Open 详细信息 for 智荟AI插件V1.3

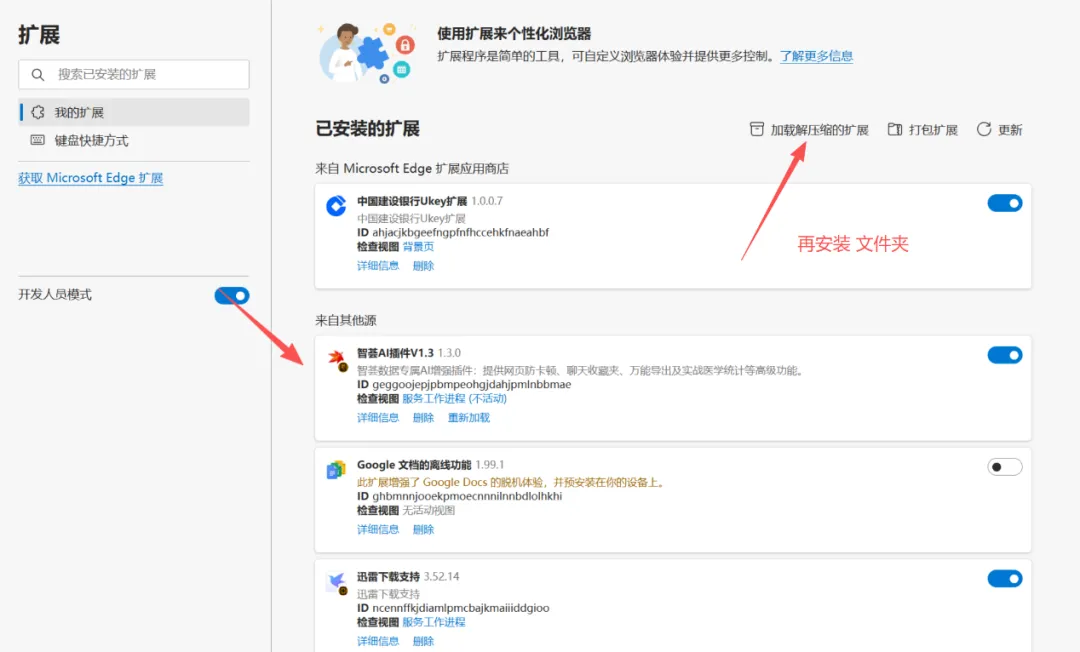(x=378, y=418)
